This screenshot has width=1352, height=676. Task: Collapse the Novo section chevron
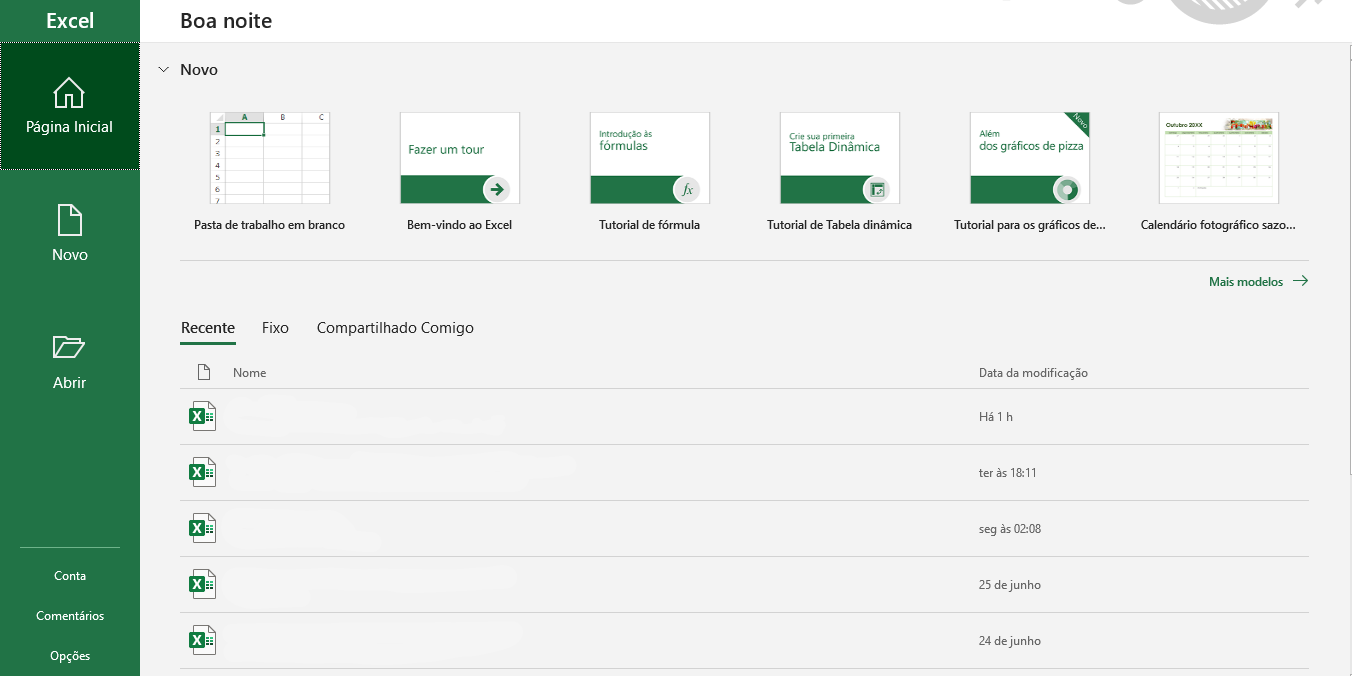coord(163,70)
